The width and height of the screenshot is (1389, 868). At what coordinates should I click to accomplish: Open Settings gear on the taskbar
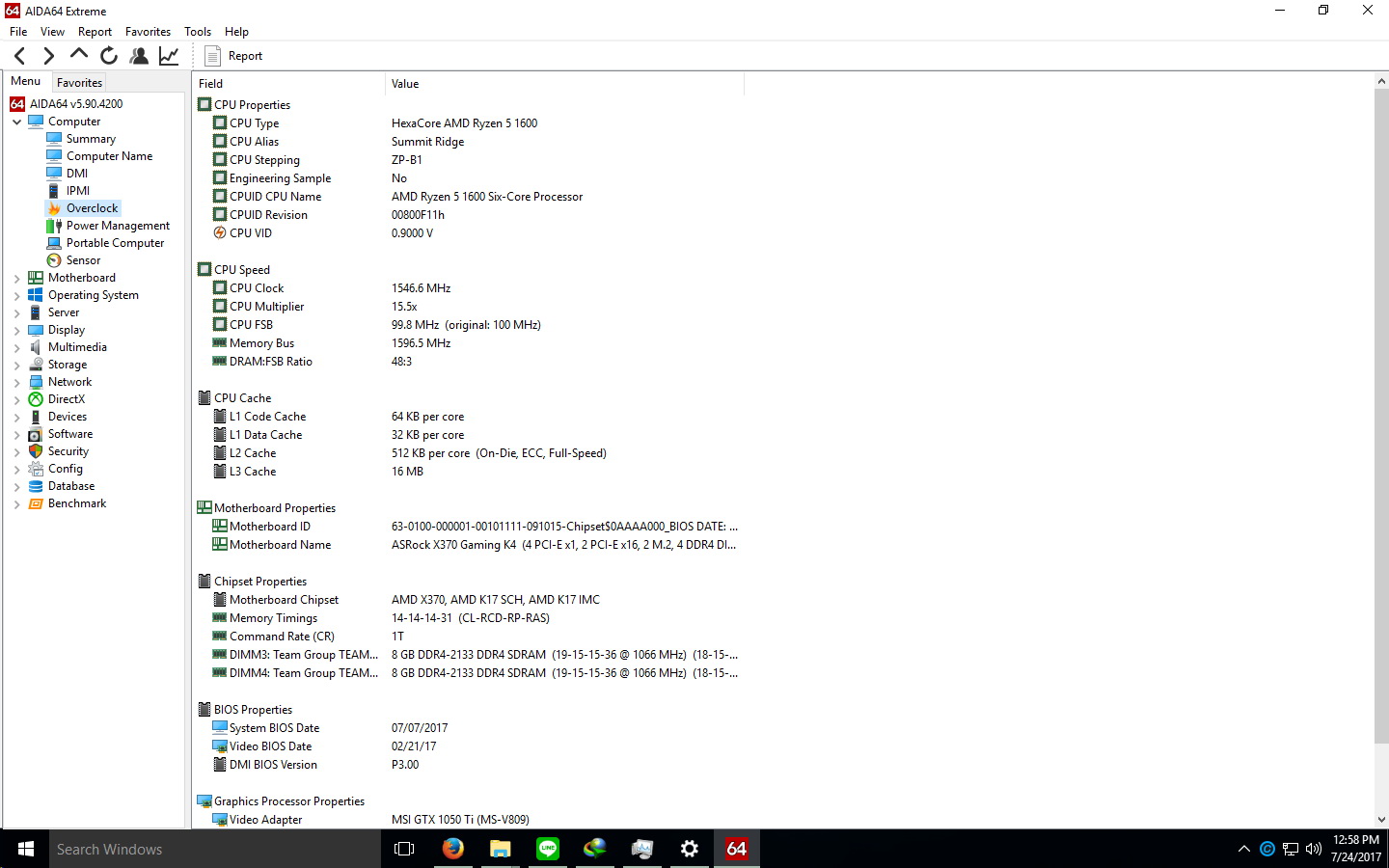click(x=689, y=849)
